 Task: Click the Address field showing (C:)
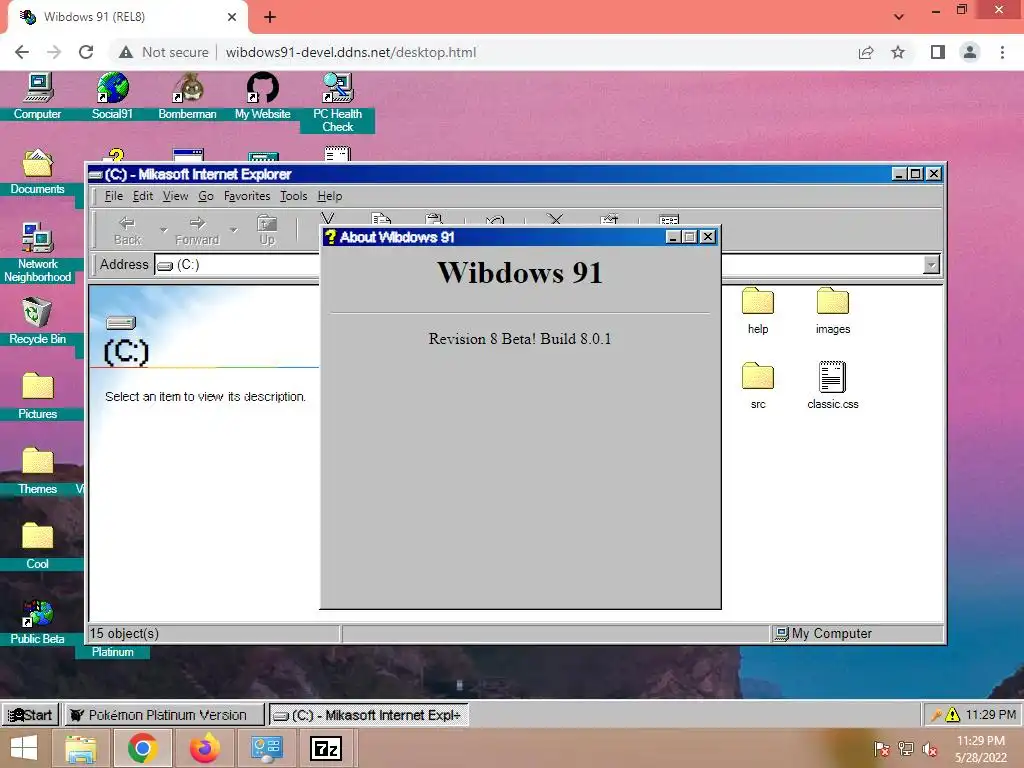pyautogui.click(x=238, y=264)
